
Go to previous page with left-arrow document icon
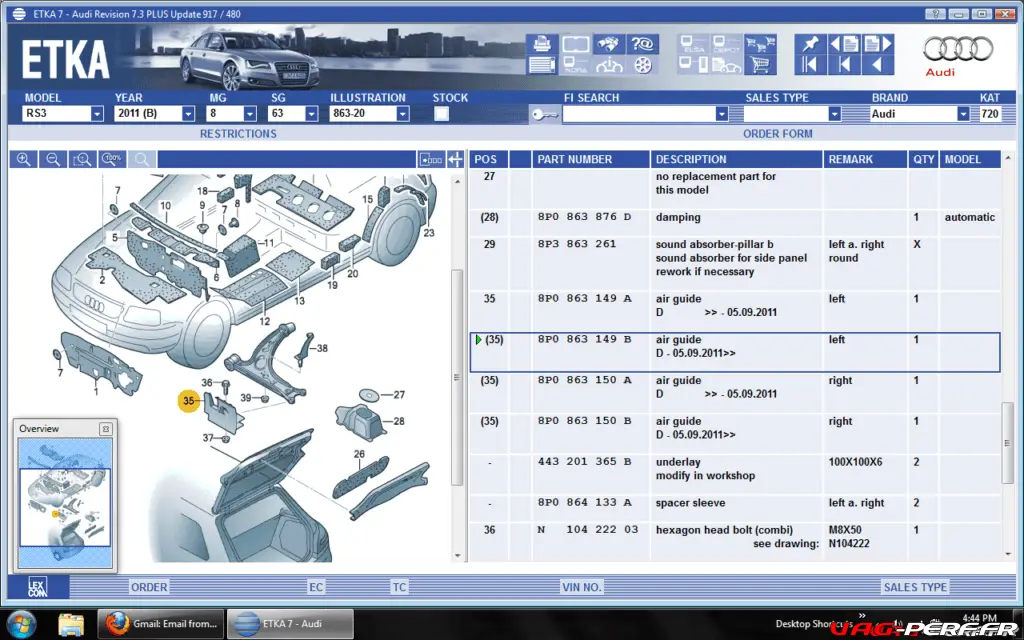pos(844,44)
